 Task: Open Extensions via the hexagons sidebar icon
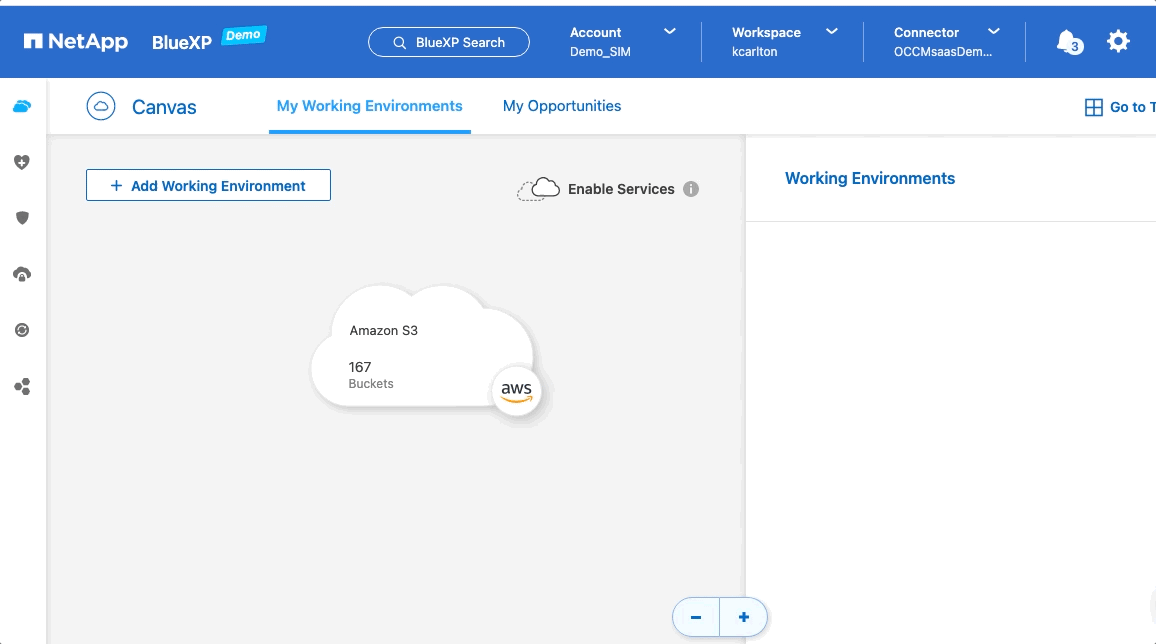coord(22,386)
